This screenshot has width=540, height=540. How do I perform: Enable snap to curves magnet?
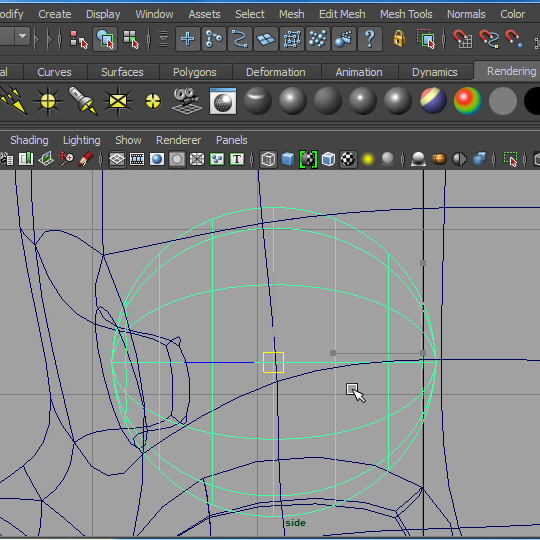point(488,39)
